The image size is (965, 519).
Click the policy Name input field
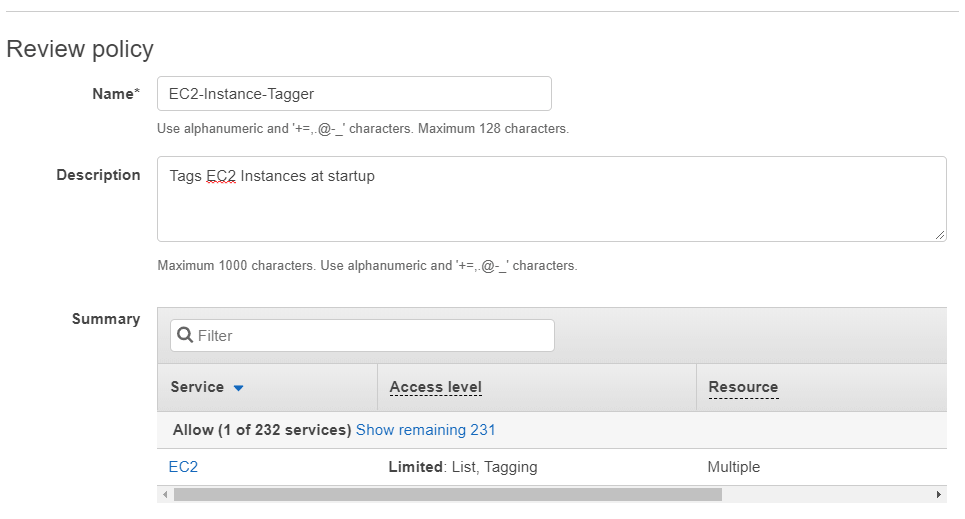pos(354,94)
